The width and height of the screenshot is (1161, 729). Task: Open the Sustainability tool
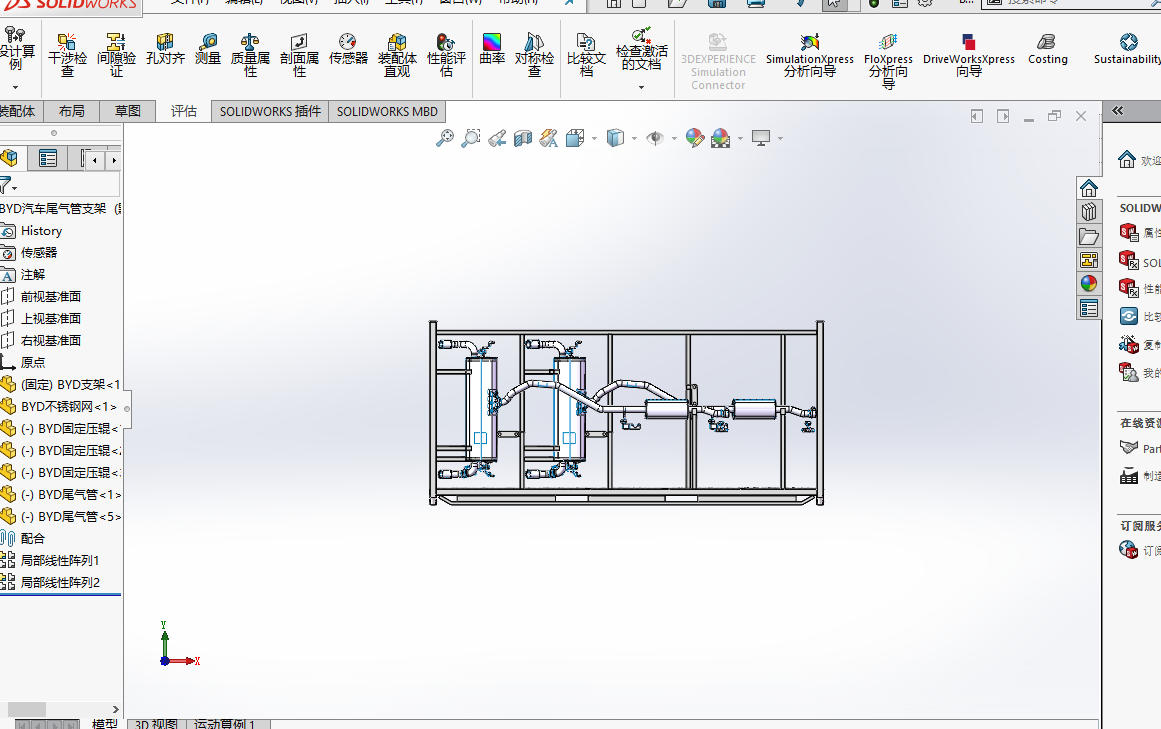tap(1127, 50)
